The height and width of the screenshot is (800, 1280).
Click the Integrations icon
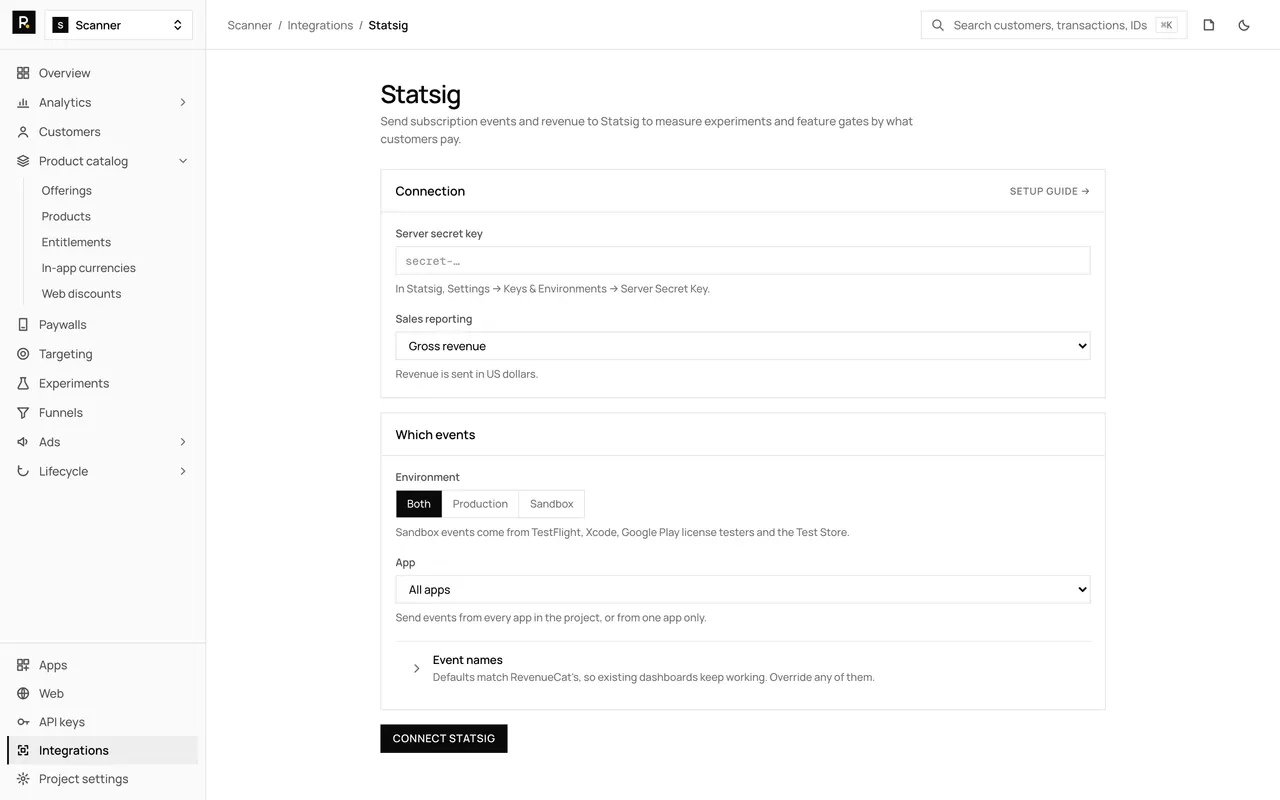point(23,751)
